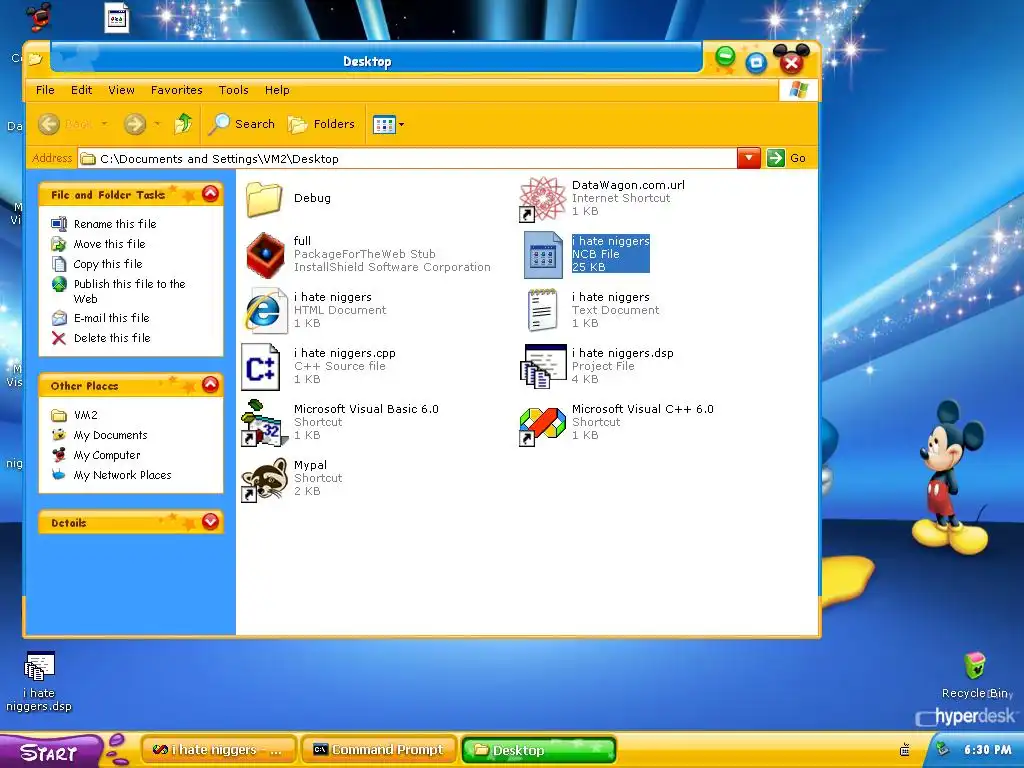Open the Back history dropdown arrow

tap(104, 123)
